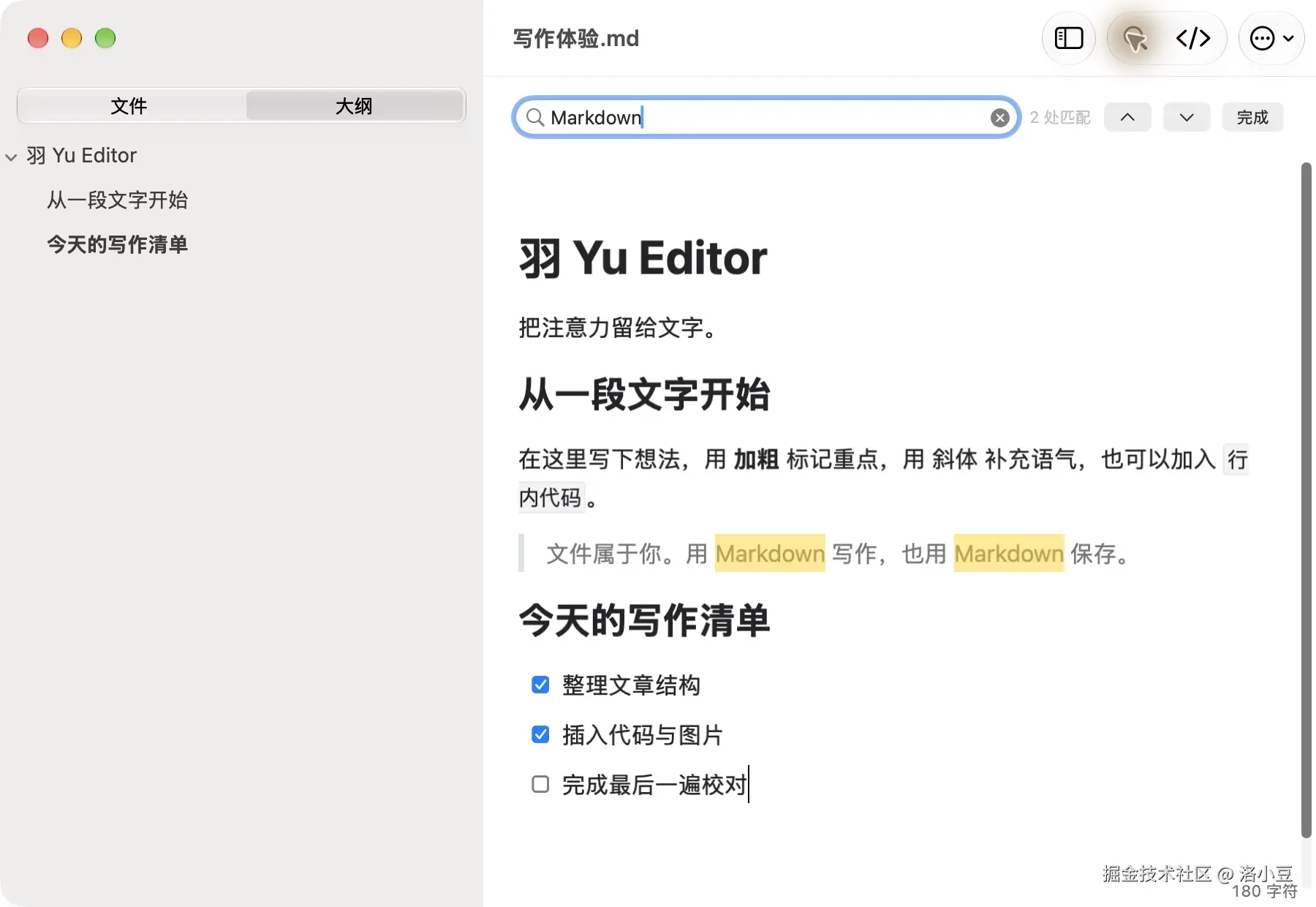1316x907 pixels.
Task: Switch to the 文件 tab
Action: tap(129, 106)
